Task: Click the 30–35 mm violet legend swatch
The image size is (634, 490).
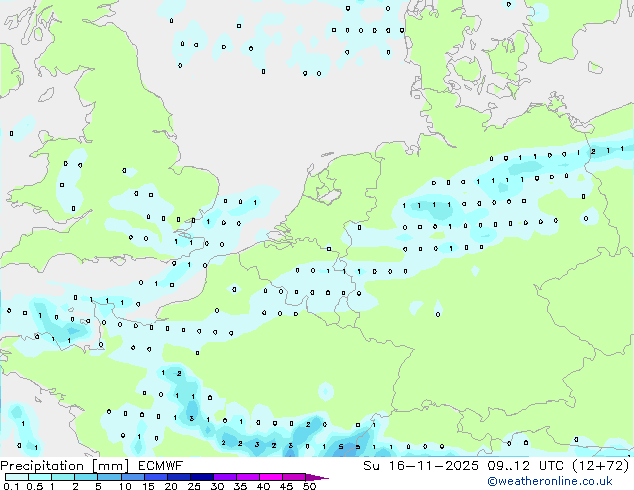Action: click(x=225, y=477)
